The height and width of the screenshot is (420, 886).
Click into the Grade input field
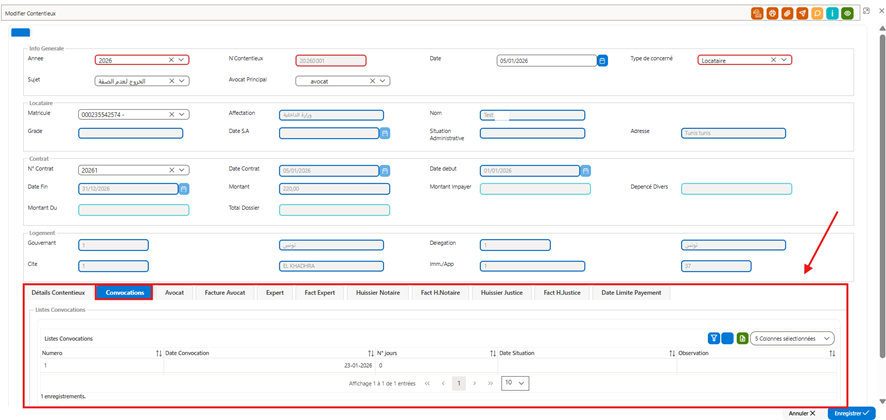(x=131, y=133)
